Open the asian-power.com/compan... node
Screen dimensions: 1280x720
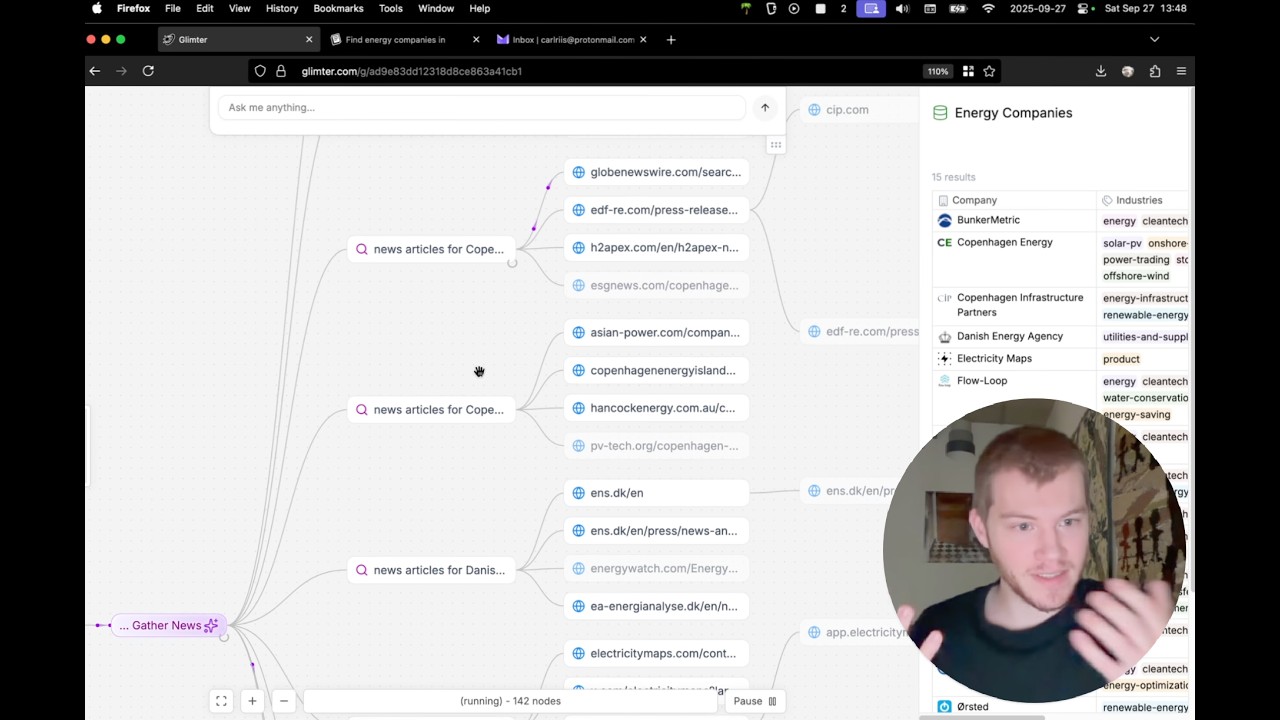(657, 332)
